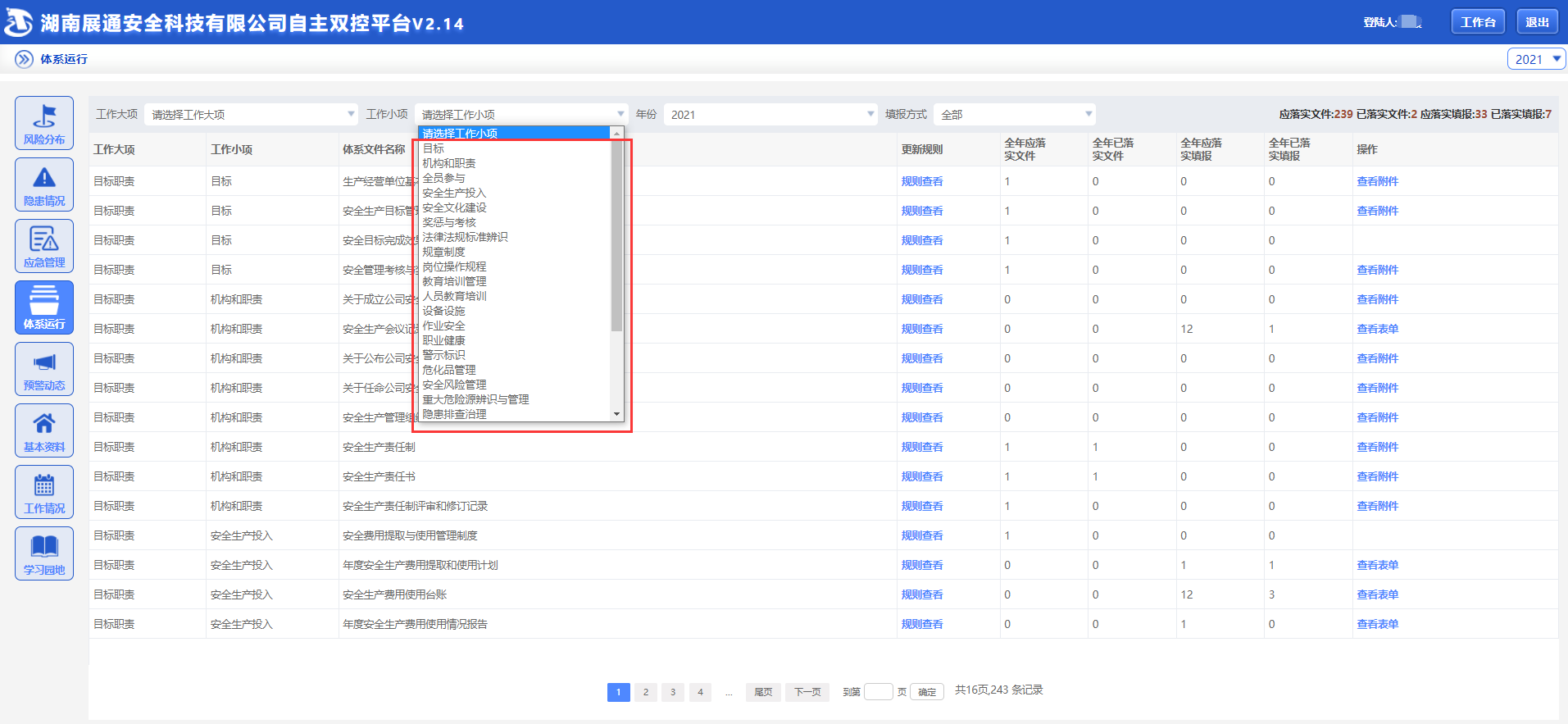Click the platform logo icon

click(x=18, y=23)
